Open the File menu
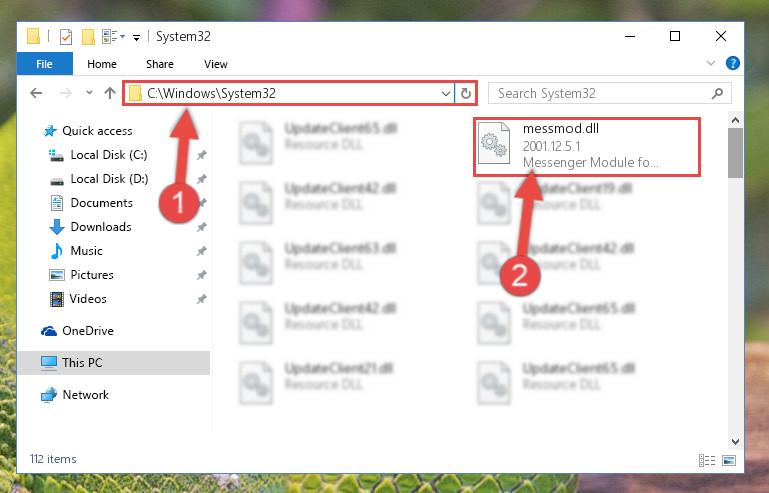769x493 pixels. point(45,64)
